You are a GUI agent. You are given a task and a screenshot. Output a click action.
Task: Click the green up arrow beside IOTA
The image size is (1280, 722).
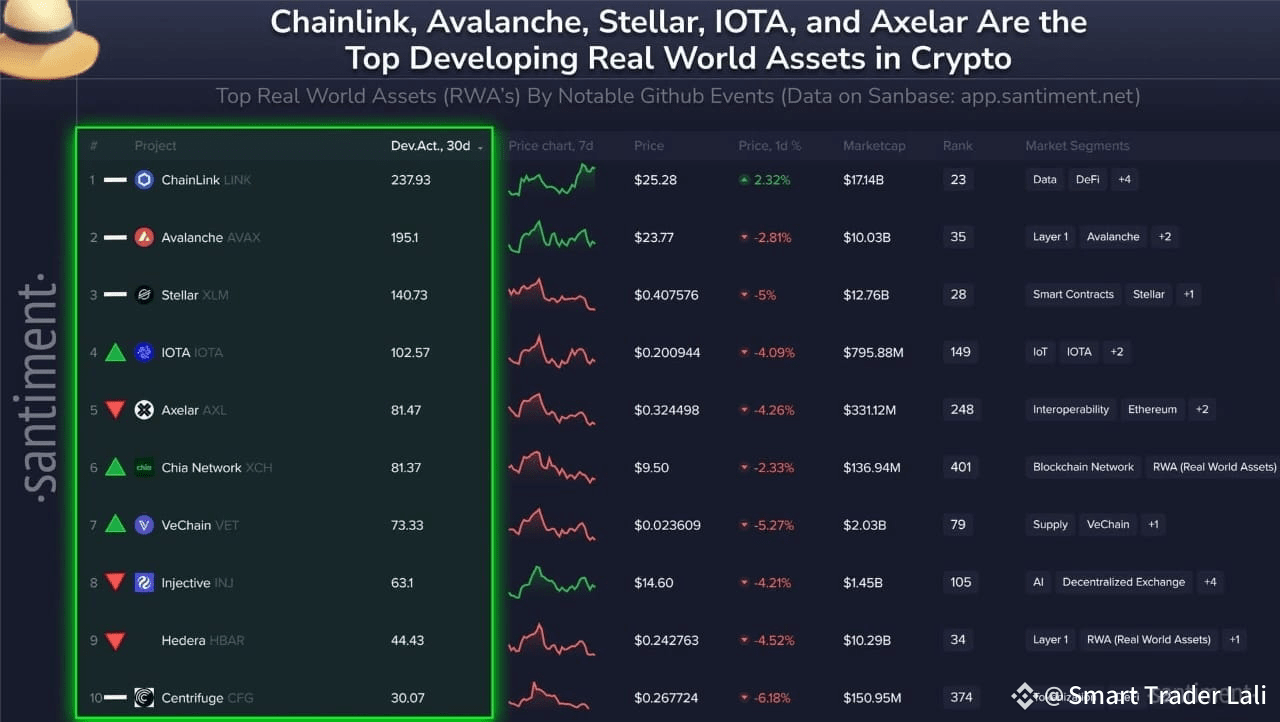[114, 352]
